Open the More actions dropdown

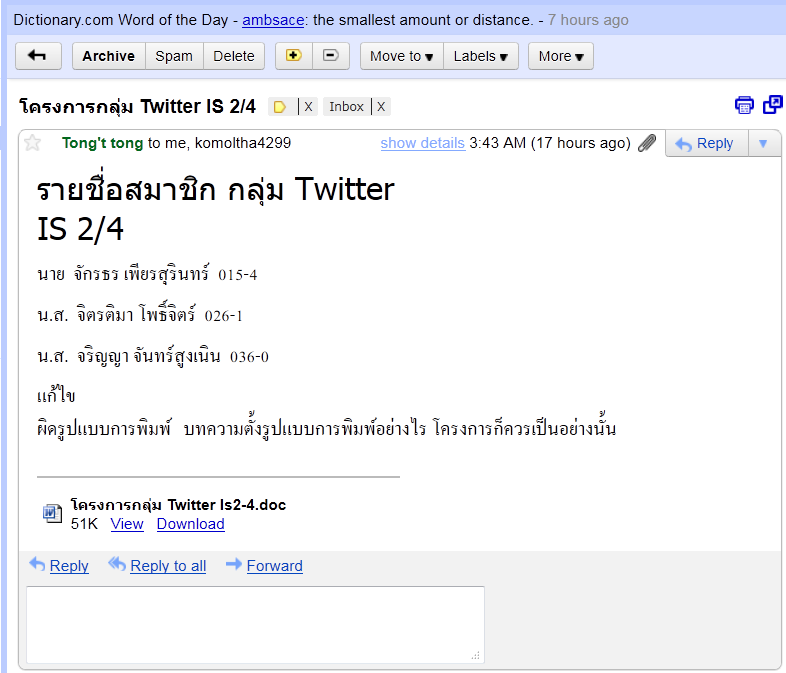click(561, 56)
